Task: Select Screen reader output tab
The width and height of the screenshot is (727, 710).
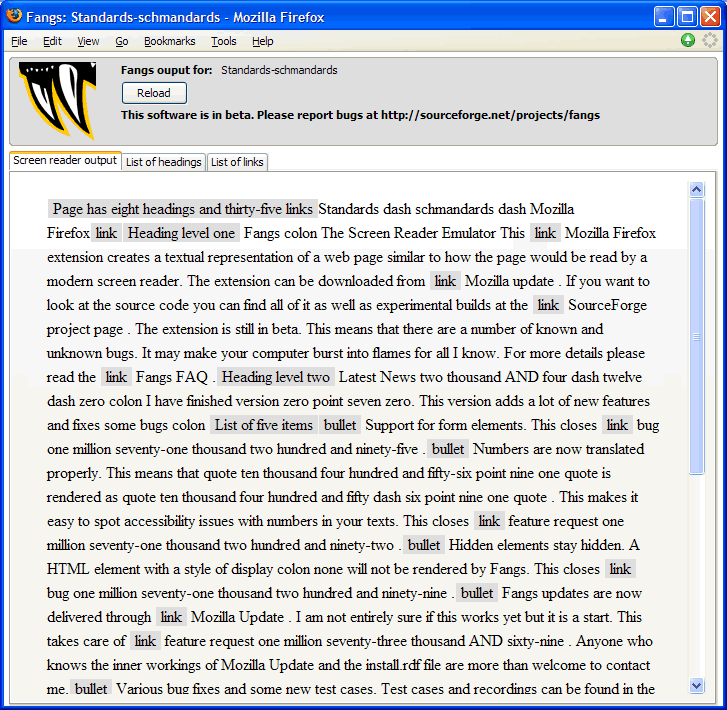Action: coord(65,160)
